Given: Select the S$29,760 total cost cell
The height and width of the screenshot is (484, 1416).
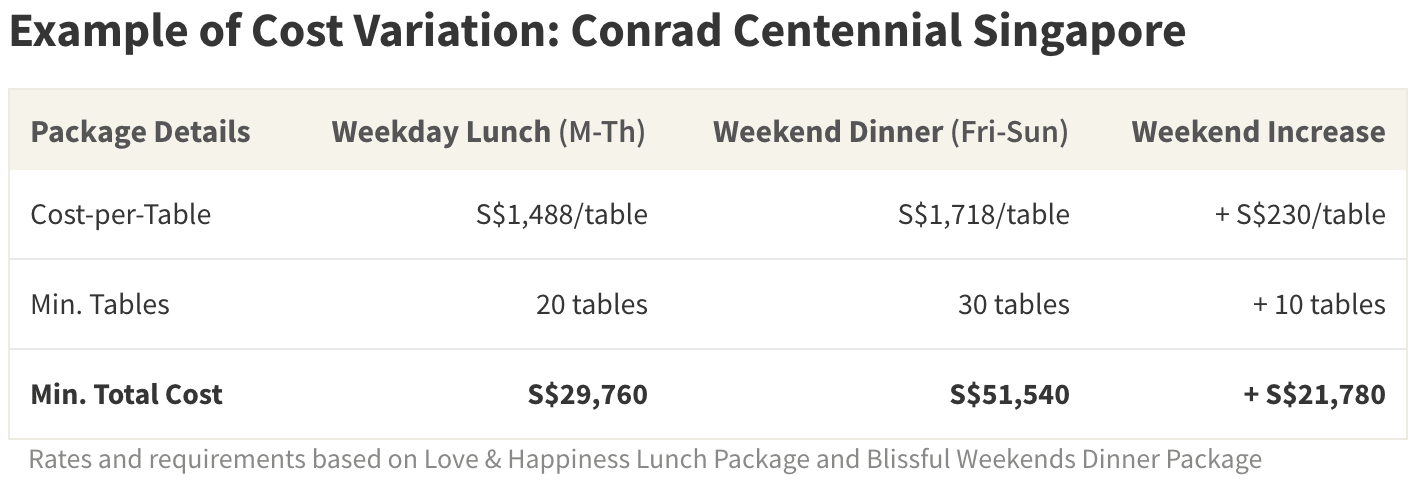Looking at the screenshot, I should (588, 394).
